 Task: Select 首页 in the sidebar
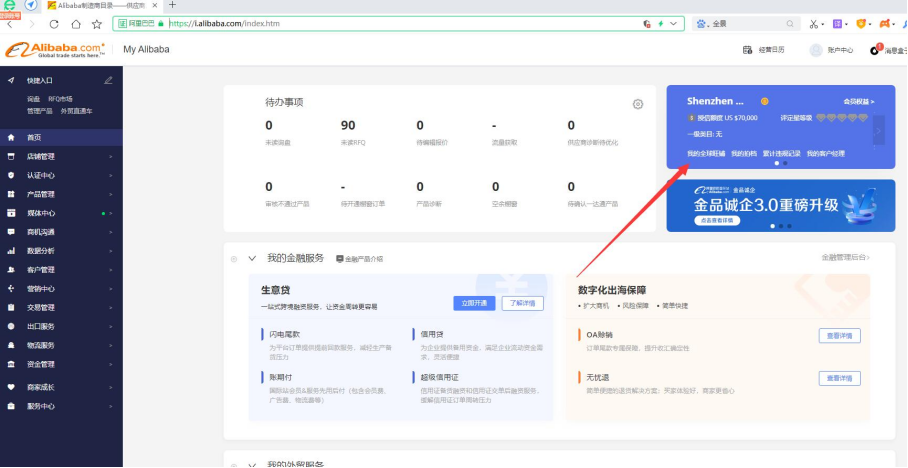[x=34, y=137]
